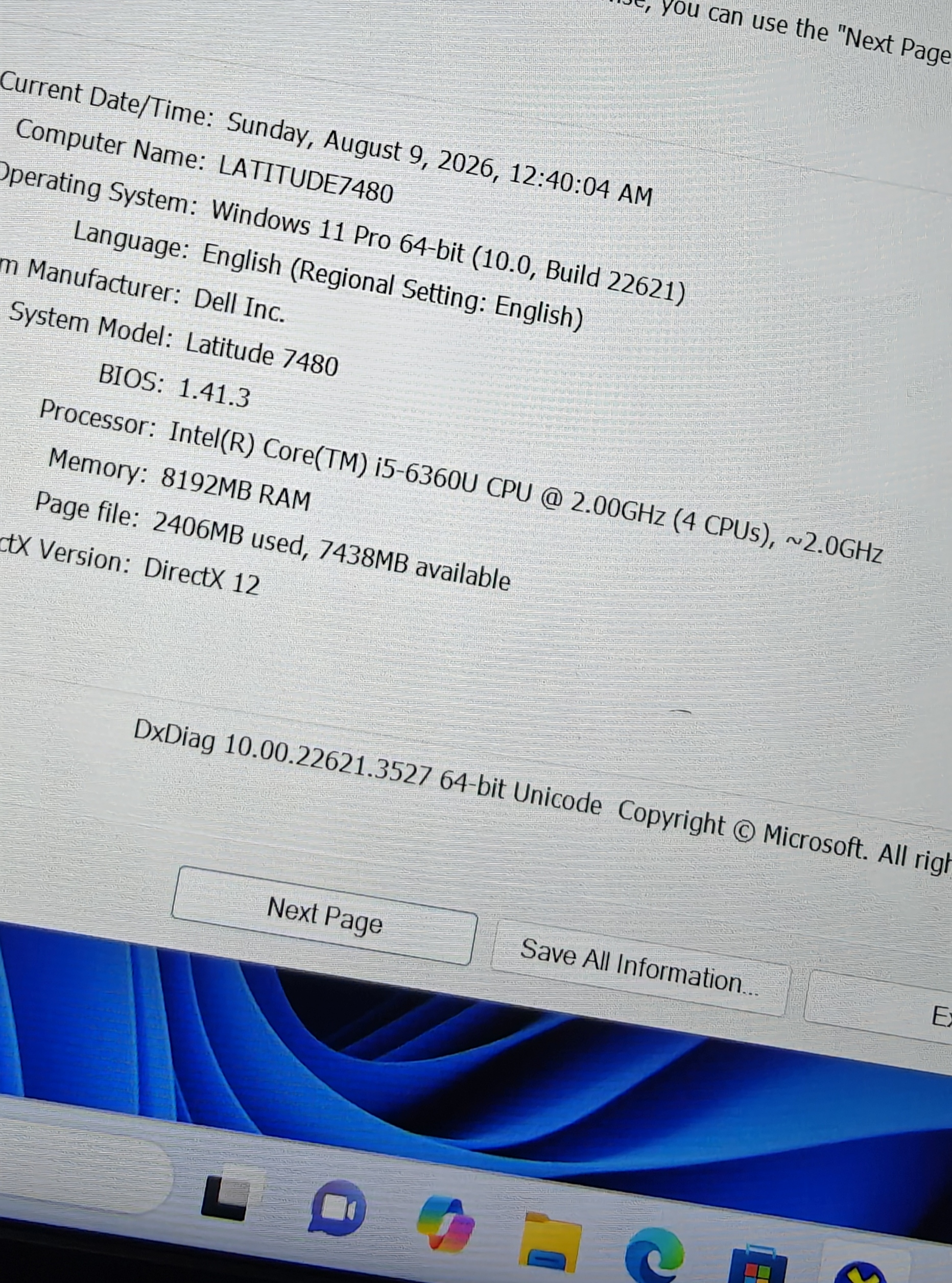The image size is (952, 1283).
Task: Click the "DxDiag 10.00.22621.3527 64-bit Unicode" footer text
Action: [x=367, y=766]
